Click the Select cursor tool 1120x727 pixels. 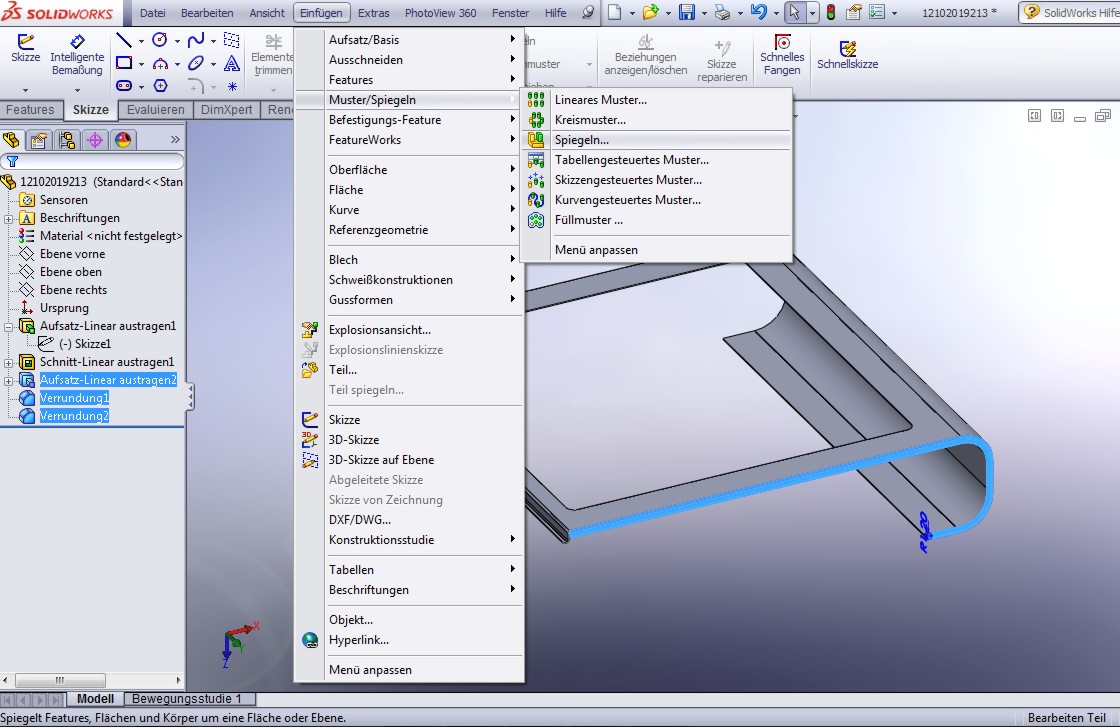[794, 12]
